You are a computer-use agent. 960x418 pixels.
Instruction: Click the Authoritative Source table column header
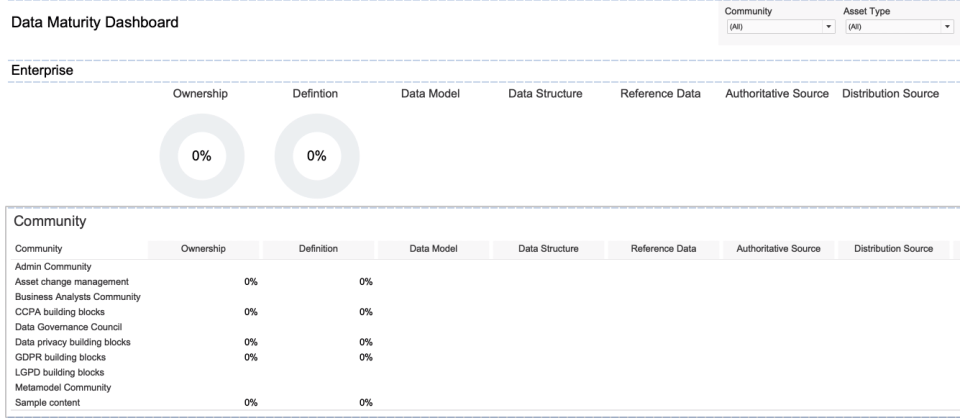pos(778,248)
